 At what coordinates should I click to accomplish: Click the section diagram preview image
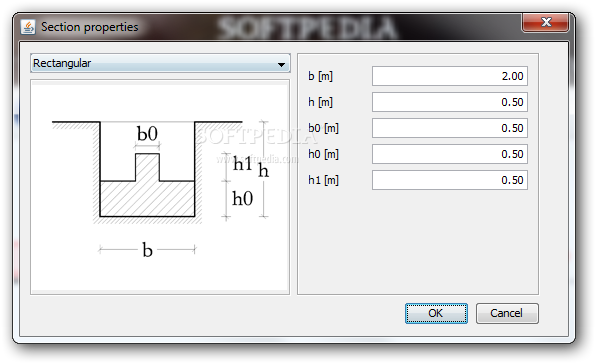point(160,187)
